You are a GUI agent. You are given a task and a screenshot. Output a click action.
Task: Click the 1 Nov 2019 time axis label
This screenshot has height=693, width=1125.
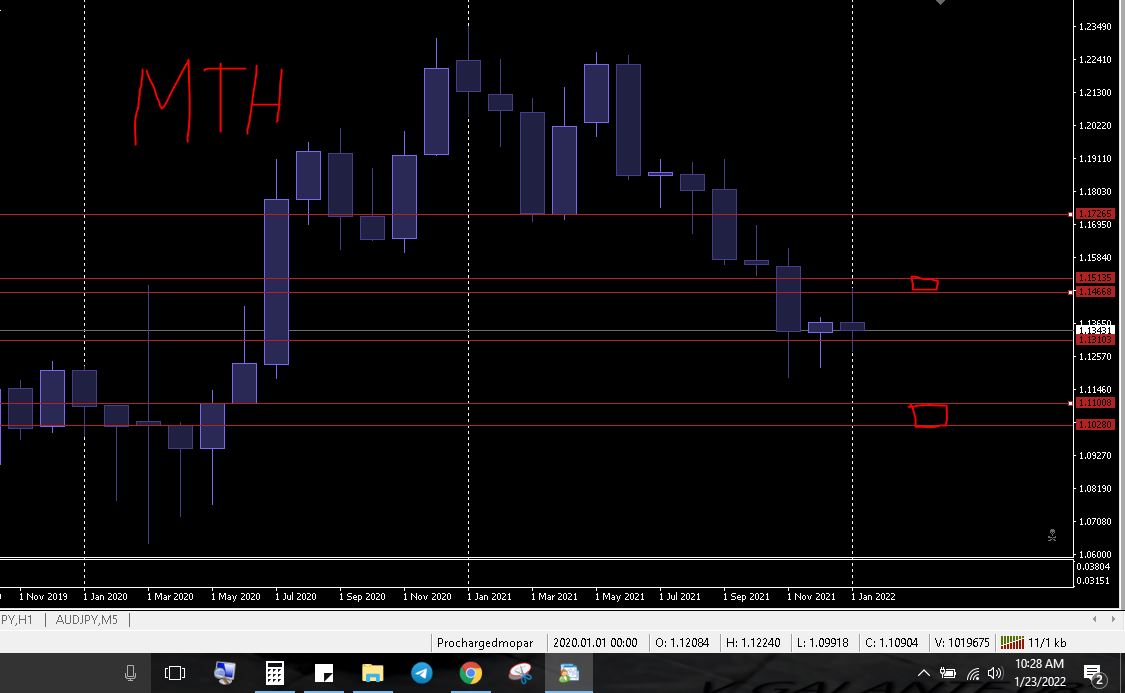43,596
